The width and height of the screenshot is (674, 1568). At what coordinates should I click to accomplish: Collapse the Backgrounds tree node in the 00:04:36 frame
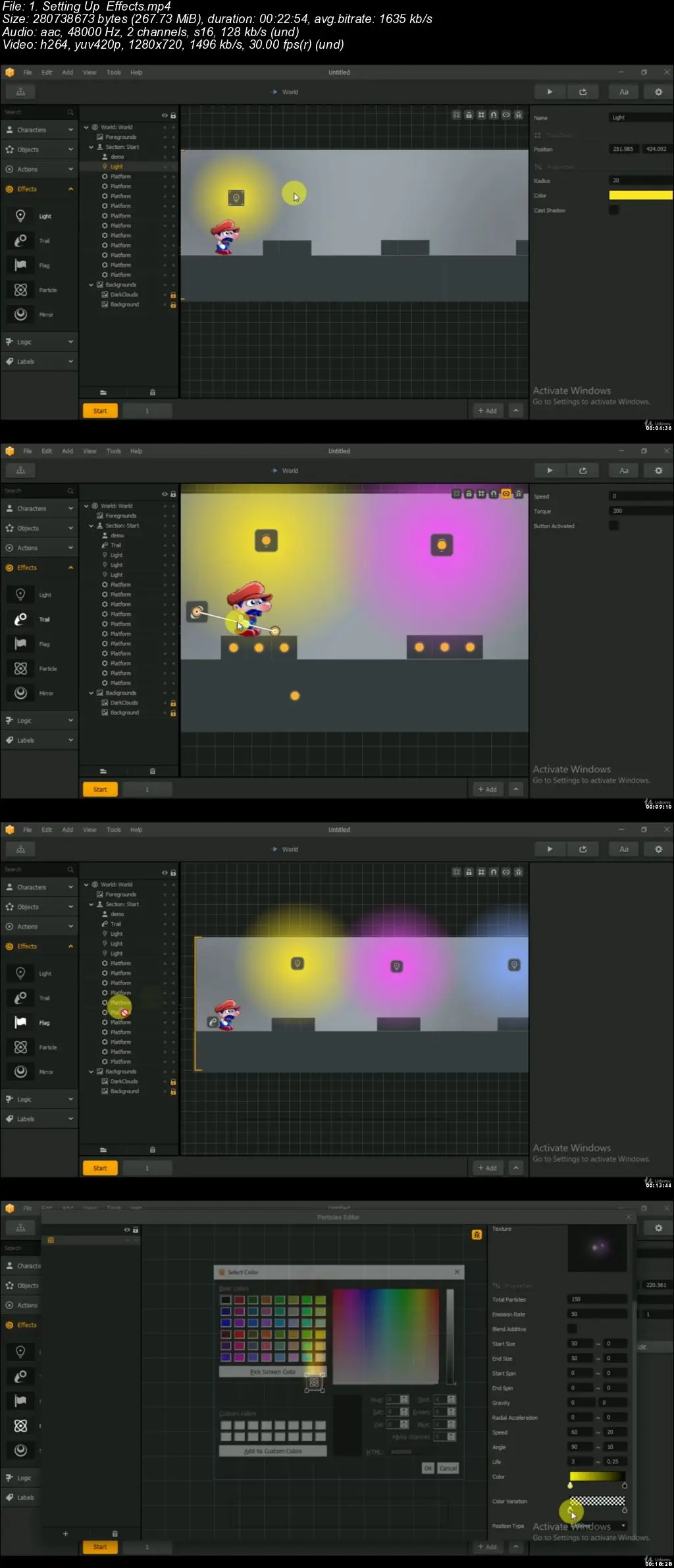click(x=91, y=285)
